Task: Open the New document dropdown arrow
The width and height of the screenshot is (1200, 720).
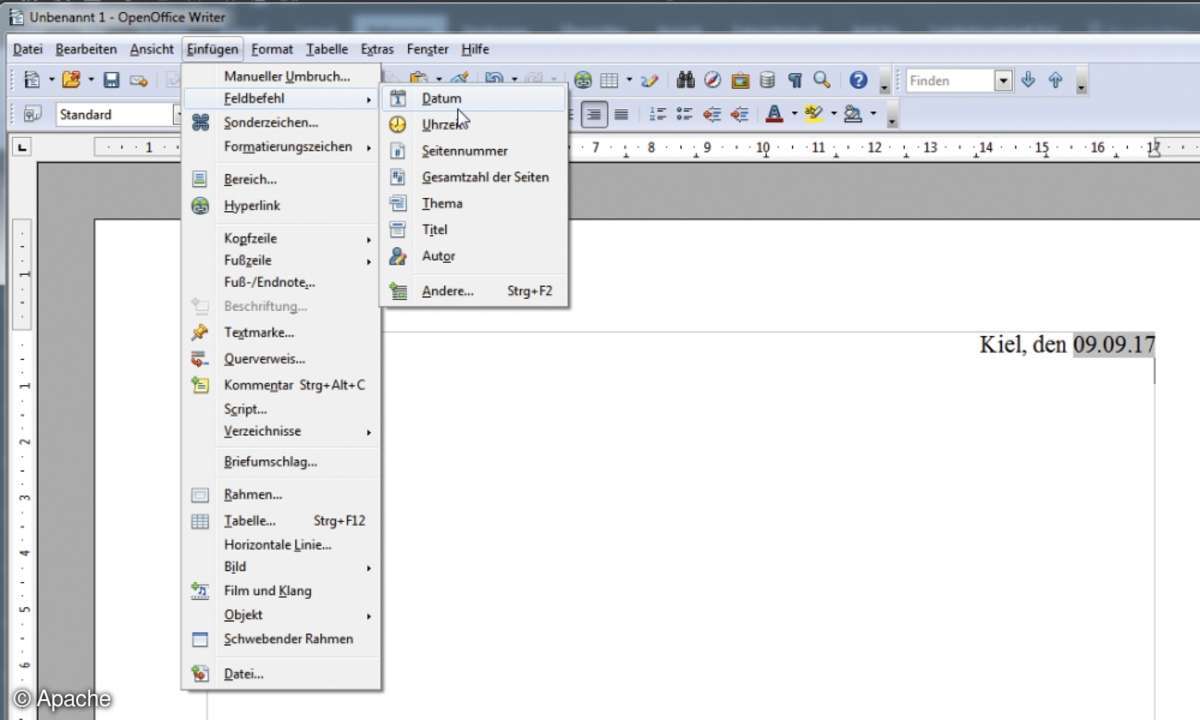Action: click(51, 80)
